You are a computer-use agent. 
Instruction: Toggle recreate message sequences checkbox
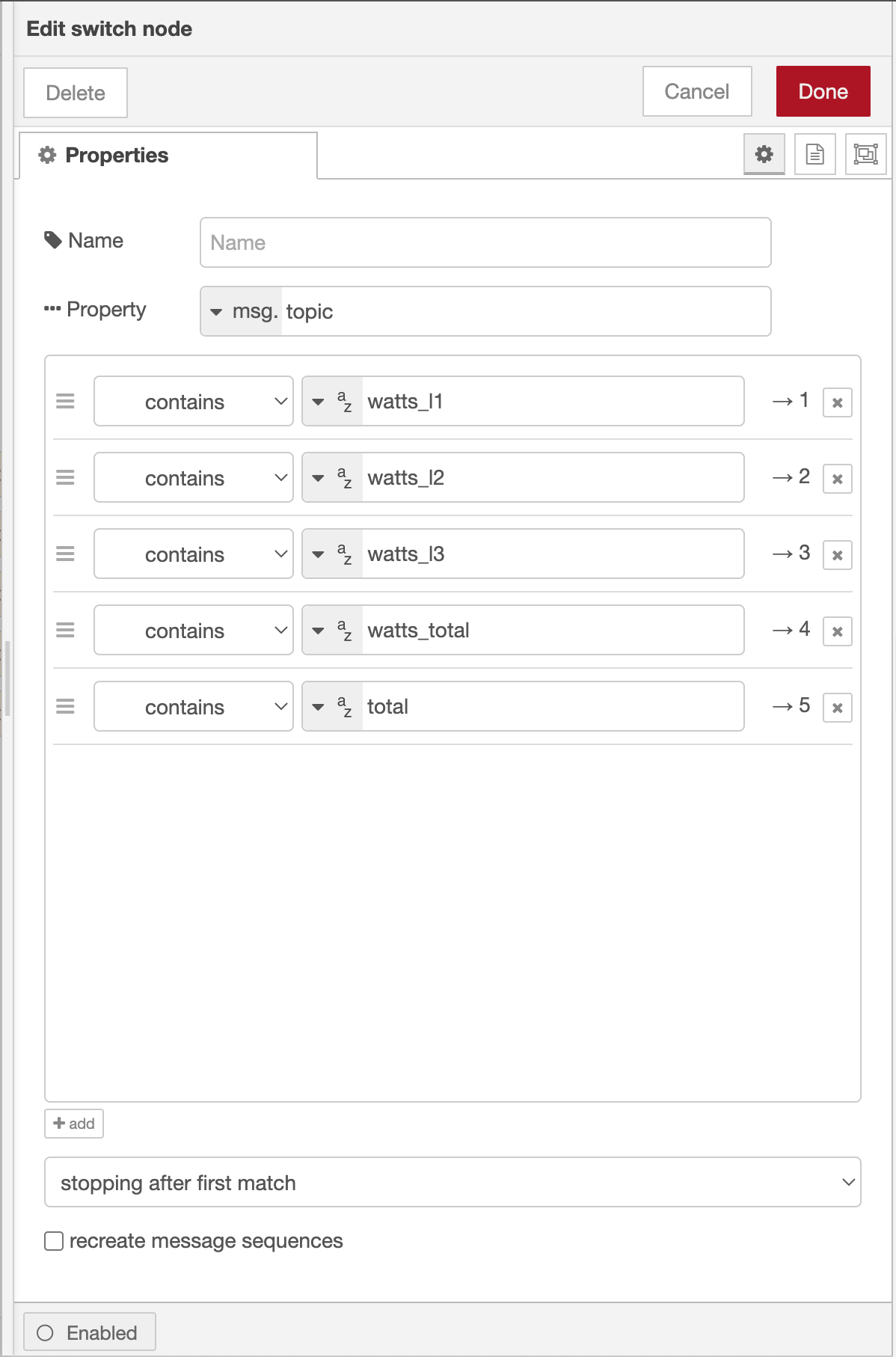click(54, 1241)
